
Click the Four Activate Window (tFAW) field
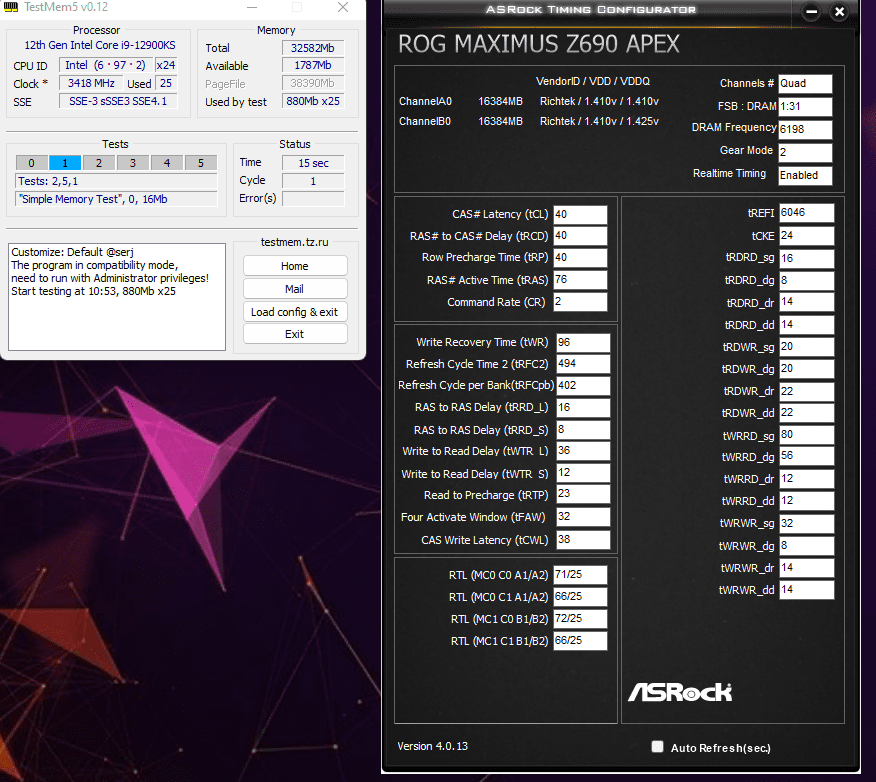[583, 517]
